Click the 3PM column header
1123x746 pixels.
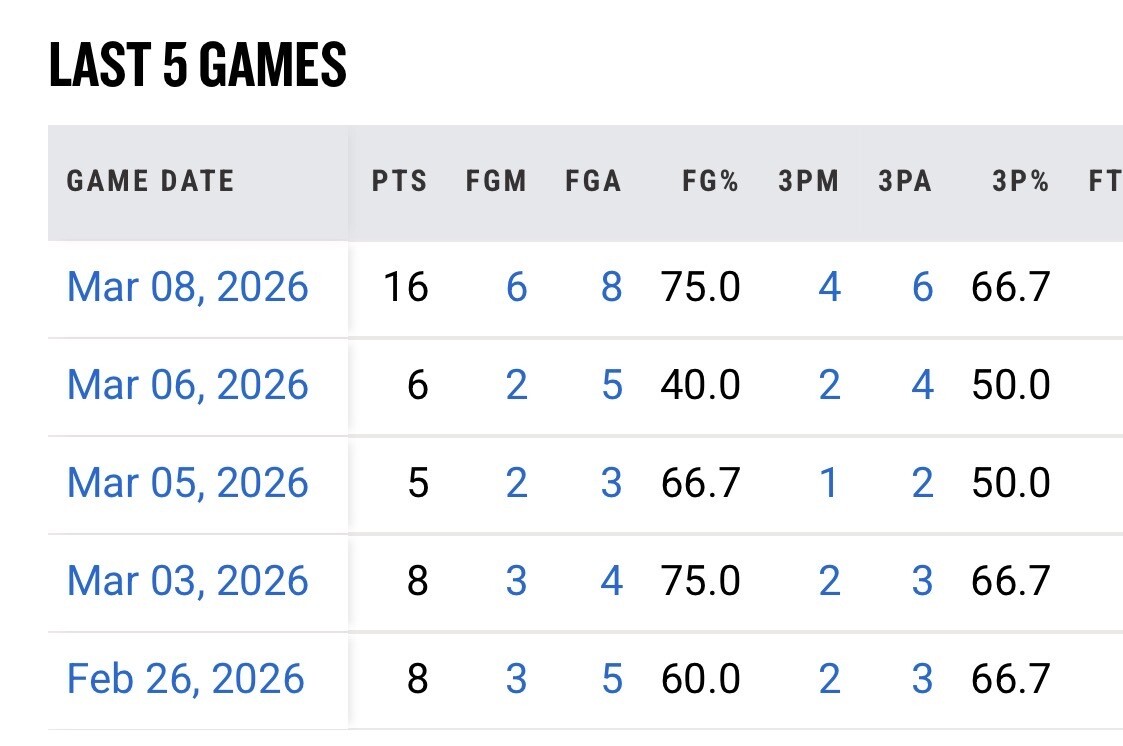tap(808, 182)
